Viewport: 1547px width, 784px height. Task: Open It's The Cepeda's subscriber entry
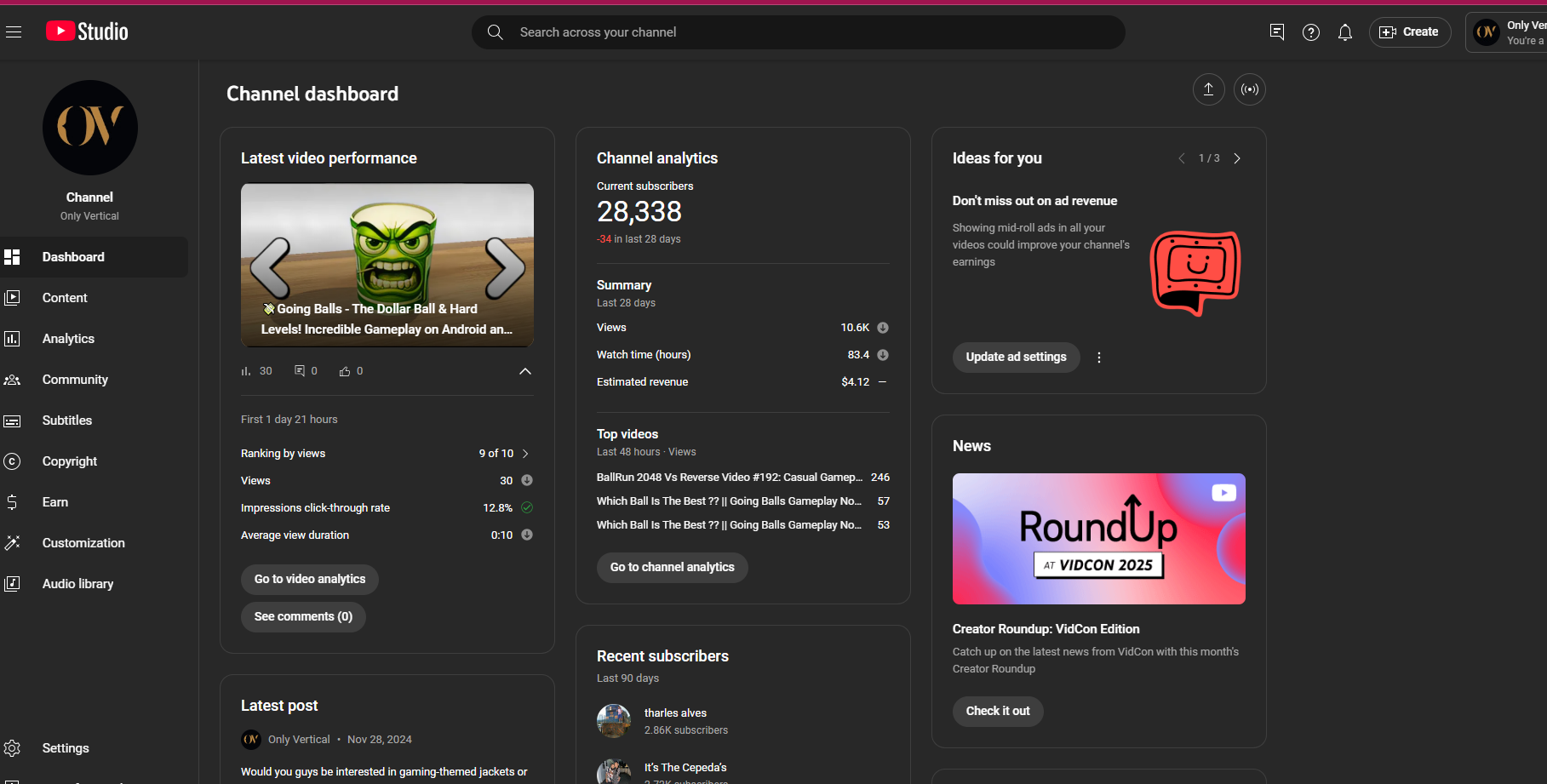[x=685, y=768]
